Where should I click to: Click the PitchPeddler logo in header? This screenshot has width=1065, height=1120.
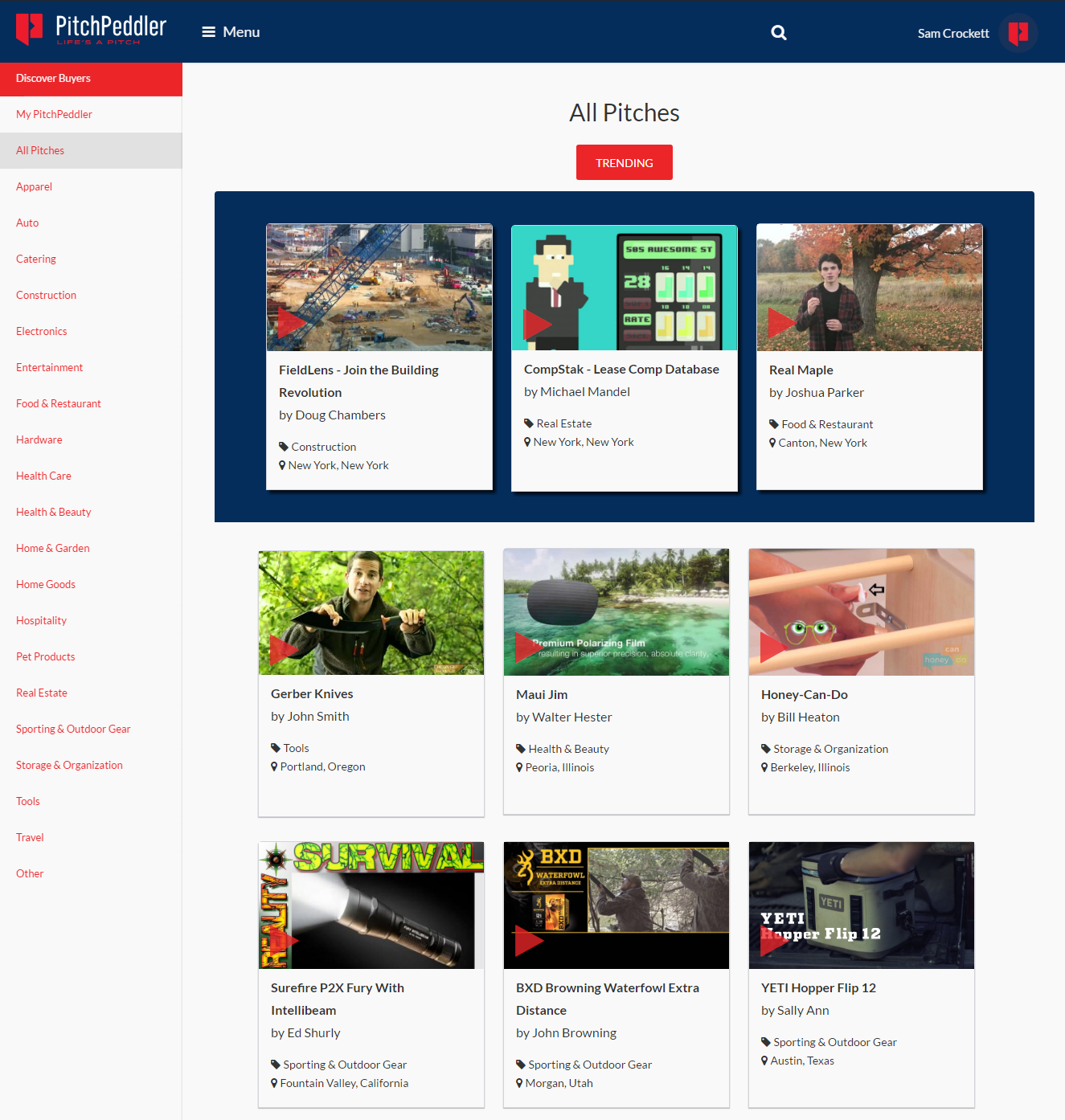(x=91, y=31)
